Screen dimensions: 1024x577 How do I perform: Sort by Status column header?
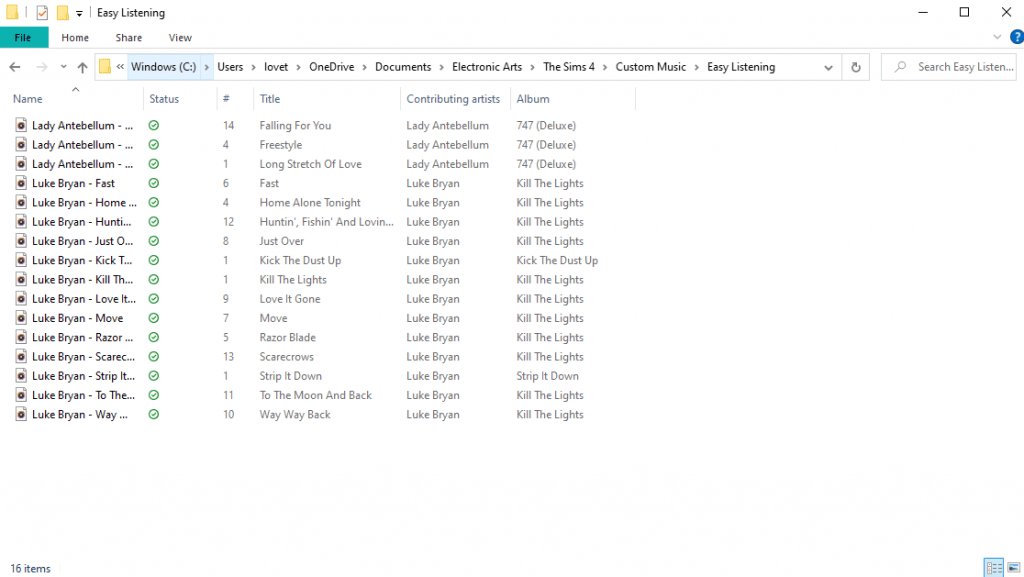(x=164, y=99)
